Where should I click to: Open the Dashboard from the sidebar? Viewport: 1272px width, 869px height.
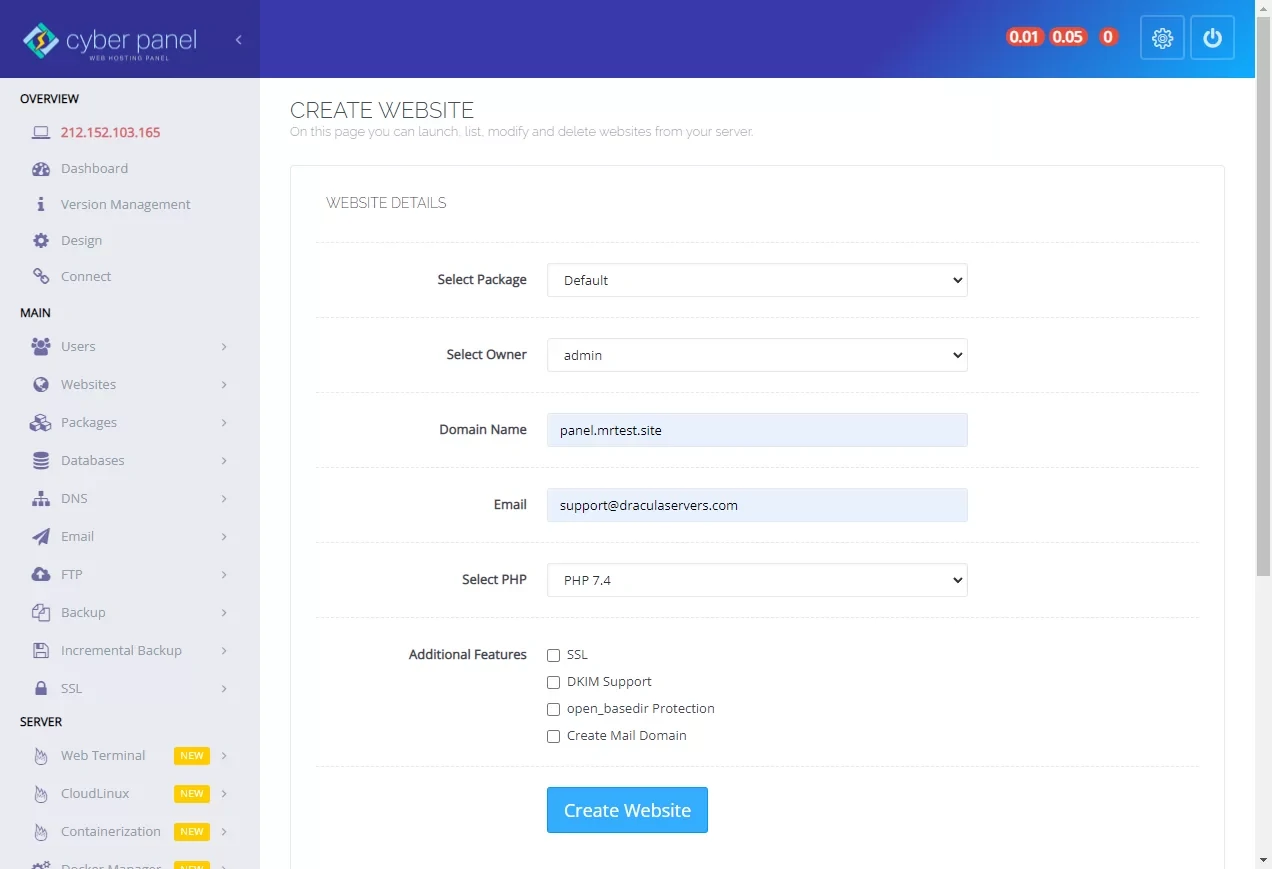coord(94,168)
